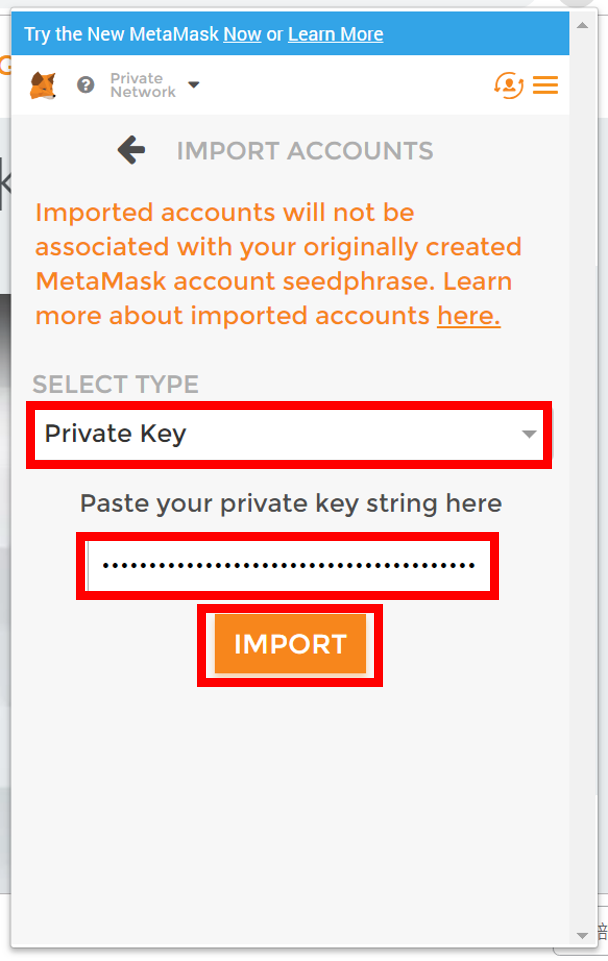Click the SELECT TYPE label
Screen dimensions: 608x961
tap(116, 385)
